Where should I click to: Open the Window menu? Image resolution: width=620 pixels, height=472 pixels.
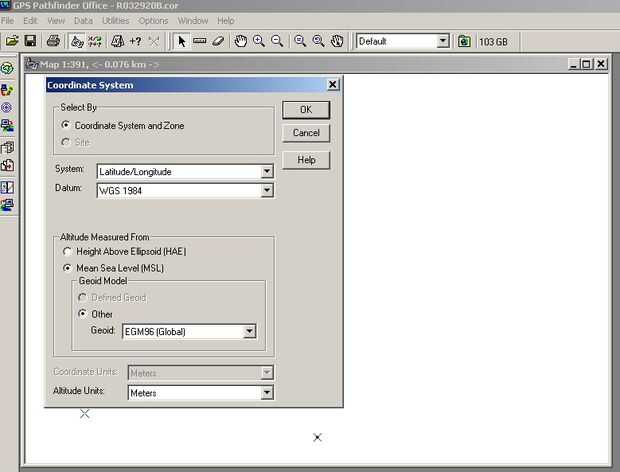[x=193, y=21]
